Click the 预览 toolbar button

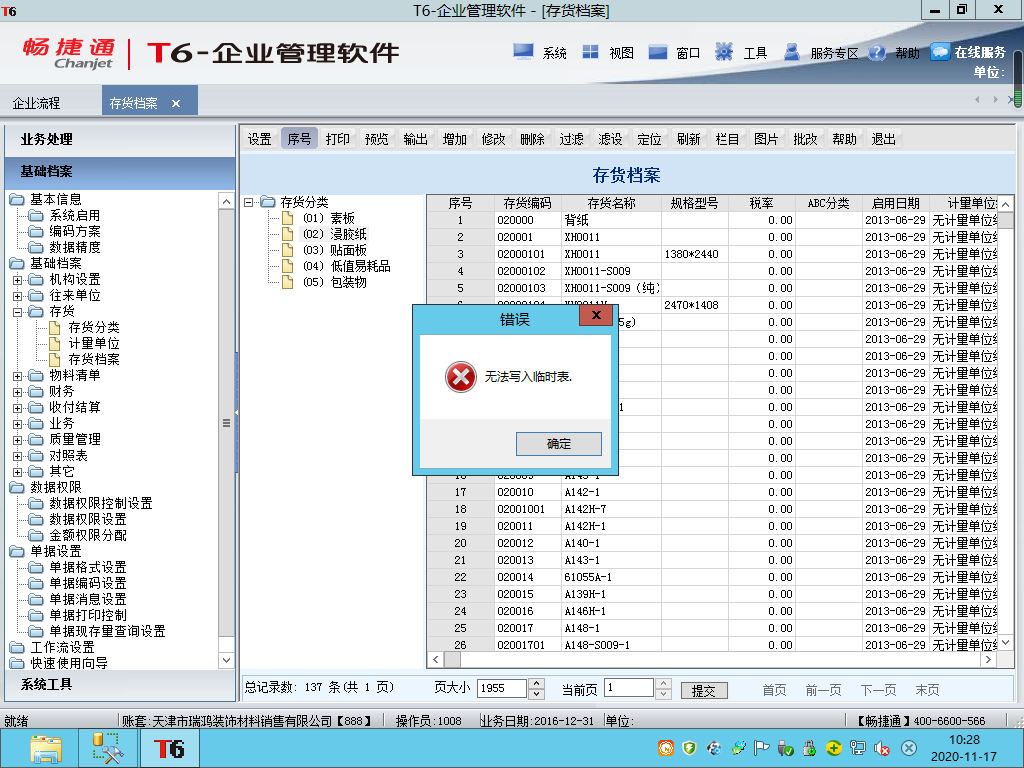376,139
